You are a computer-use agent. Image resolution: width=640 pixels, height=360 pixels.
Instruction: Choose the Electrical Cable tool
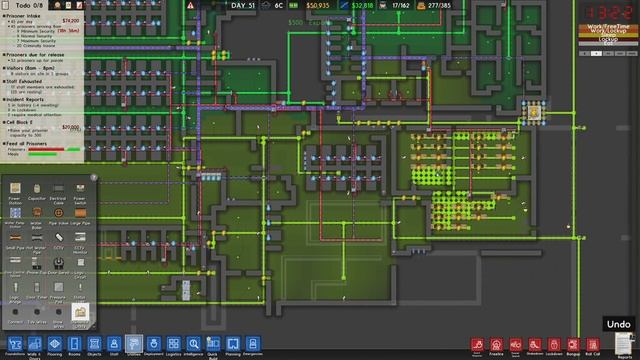(58, 188)
